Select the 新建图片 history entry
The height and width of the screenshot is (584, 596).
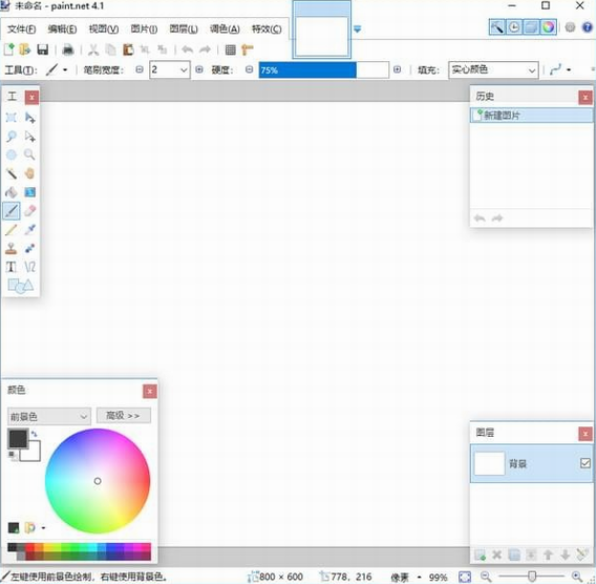coord(531,115)
